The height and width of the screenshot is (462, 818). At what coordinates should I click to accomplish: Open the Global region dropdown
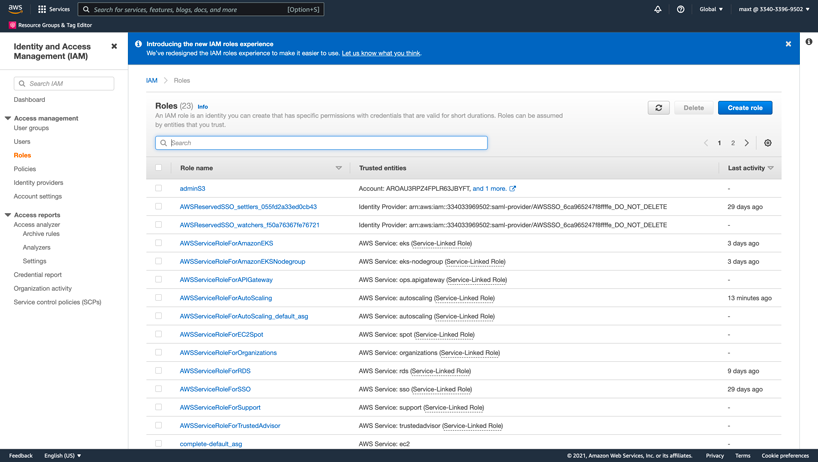coord(711,9)
